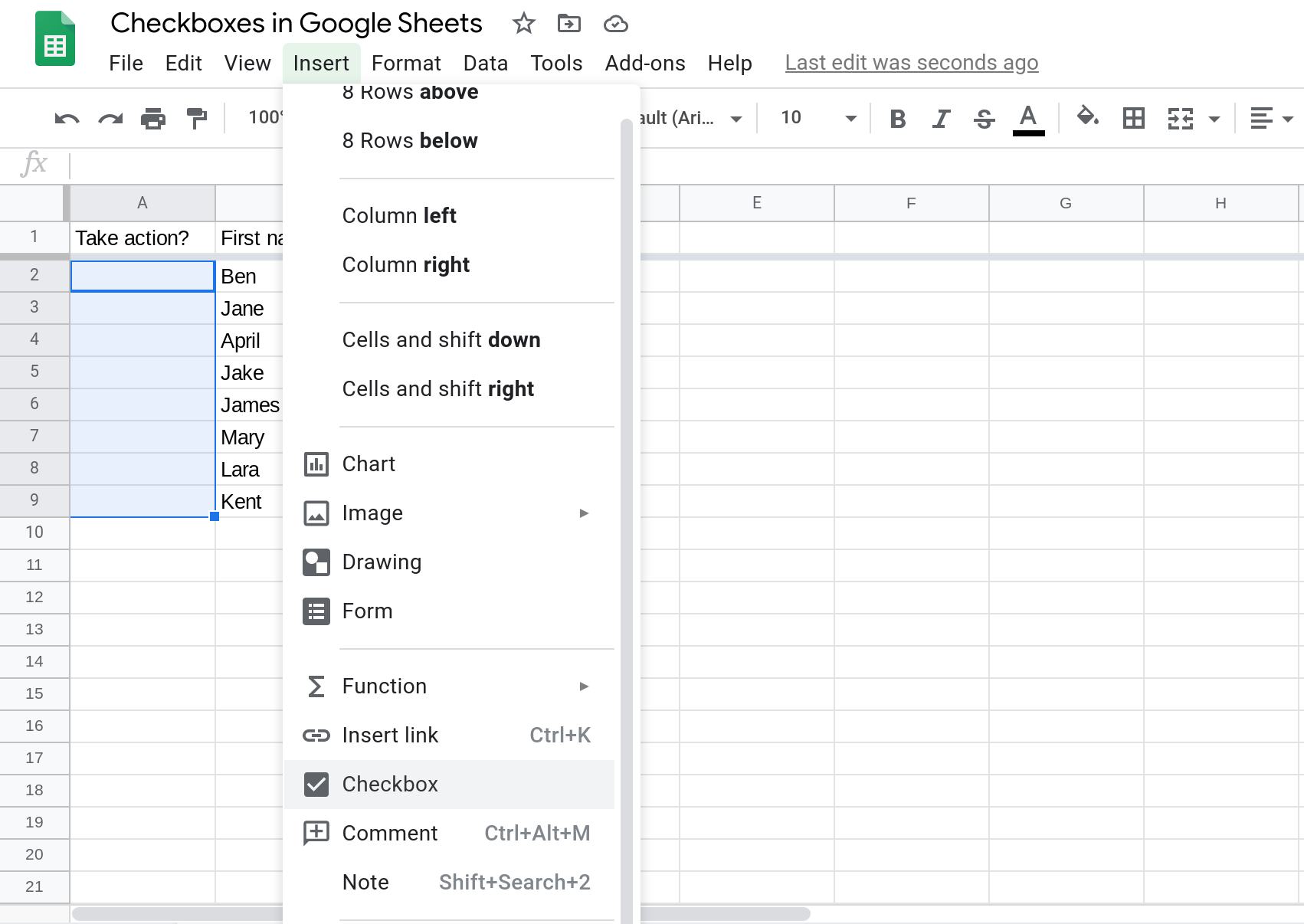1304x924 pixels.
Task: Insert 8 Rows below
Action: (450, 141)
